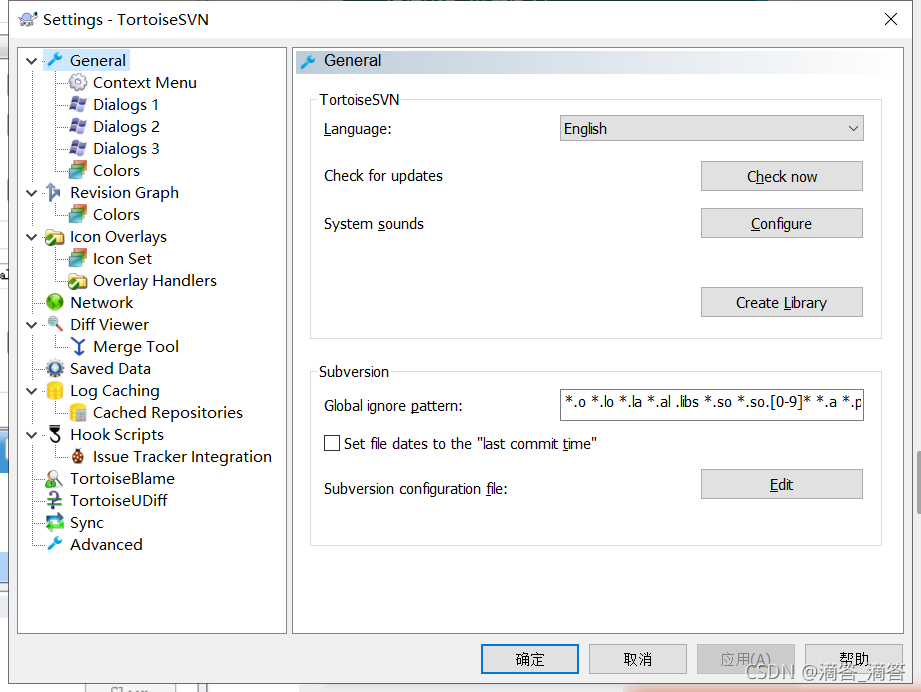Screen dimensions: 921x692
Task: Go to the Network settings page
Action: pos(102,303)
